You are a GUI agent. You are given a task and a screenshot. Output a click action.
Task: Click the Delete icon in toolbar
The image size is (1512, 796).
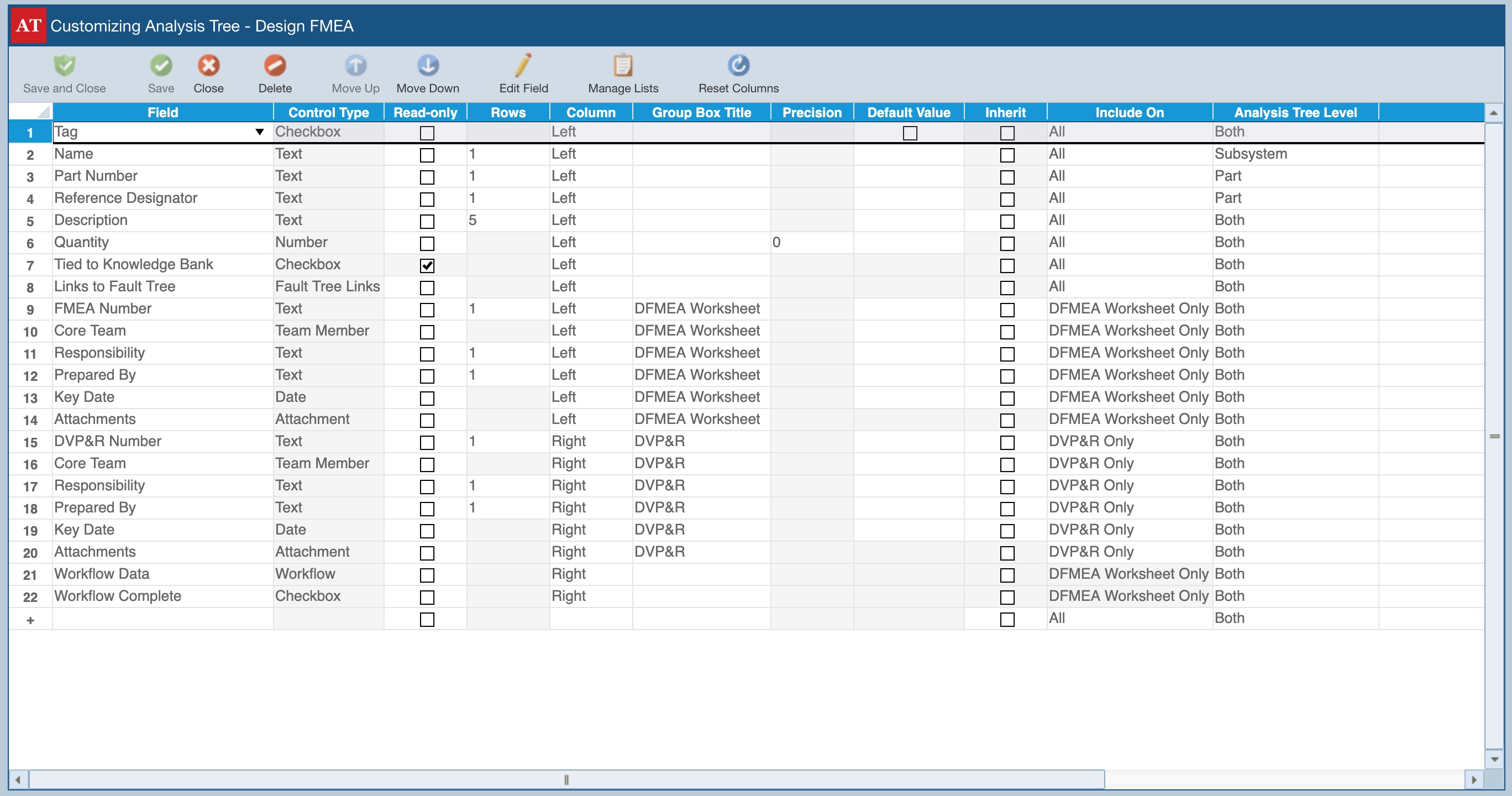275,66
